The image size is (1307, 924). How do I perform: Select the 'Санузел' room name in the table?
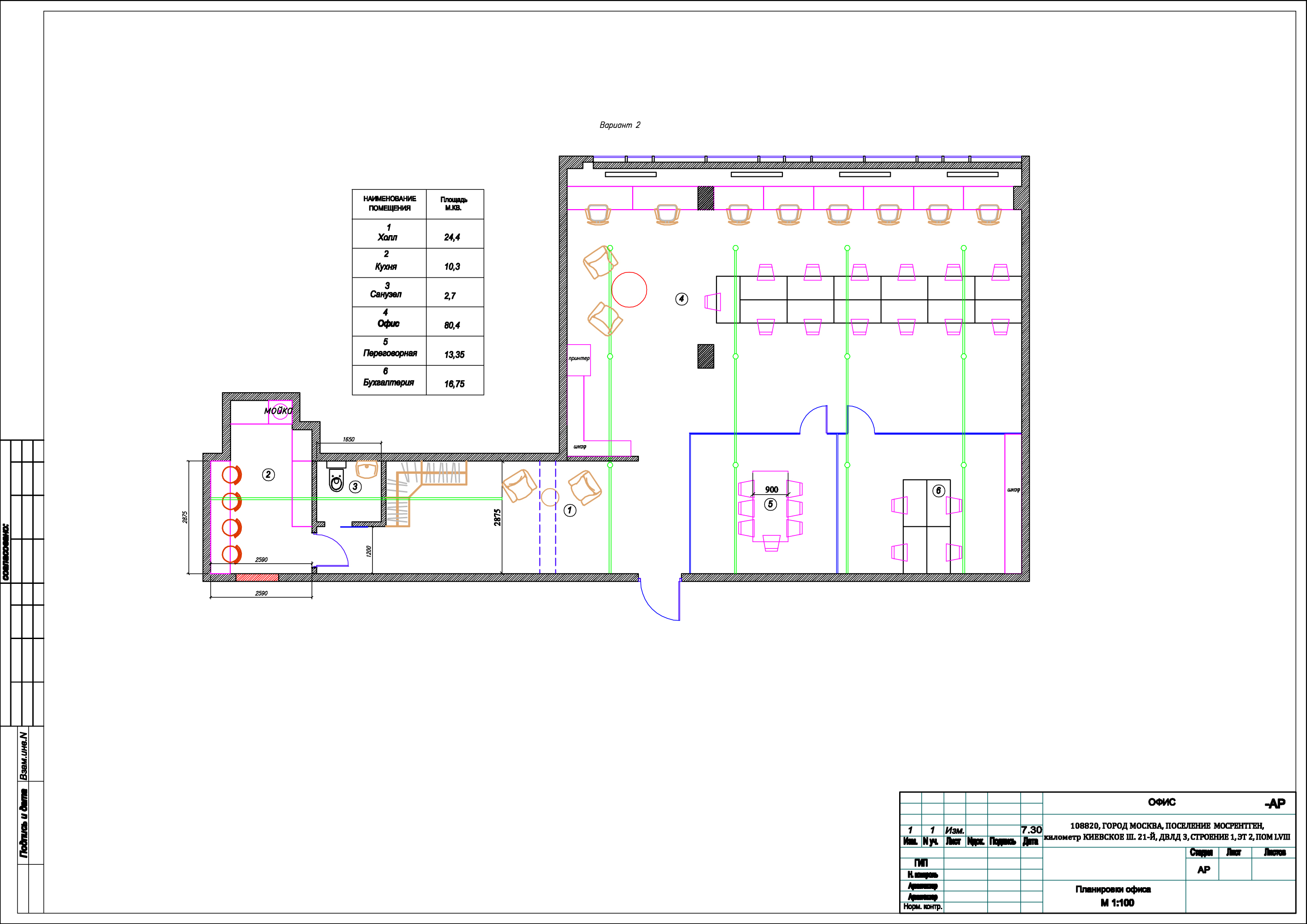click(385, 294)
